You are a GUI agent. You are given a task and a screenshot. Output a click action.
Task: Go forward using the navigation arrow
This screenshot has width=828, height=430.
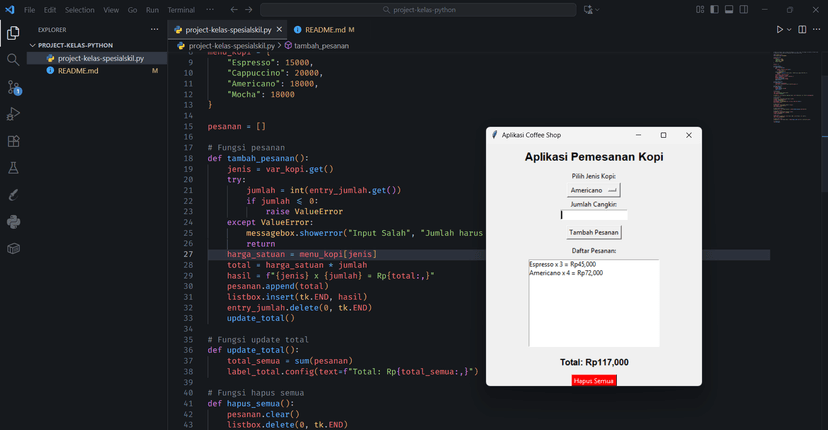point(249,10)
